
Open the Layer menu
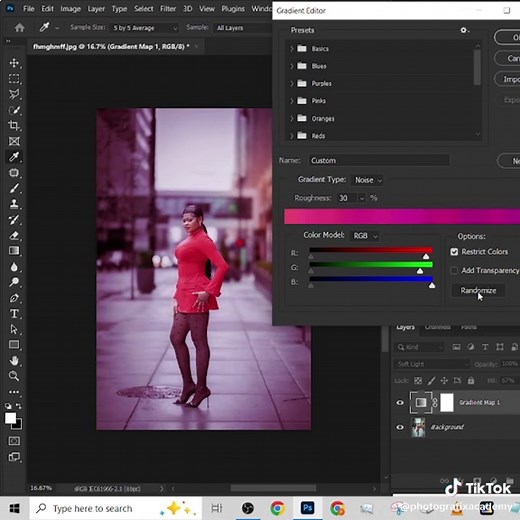96,9
